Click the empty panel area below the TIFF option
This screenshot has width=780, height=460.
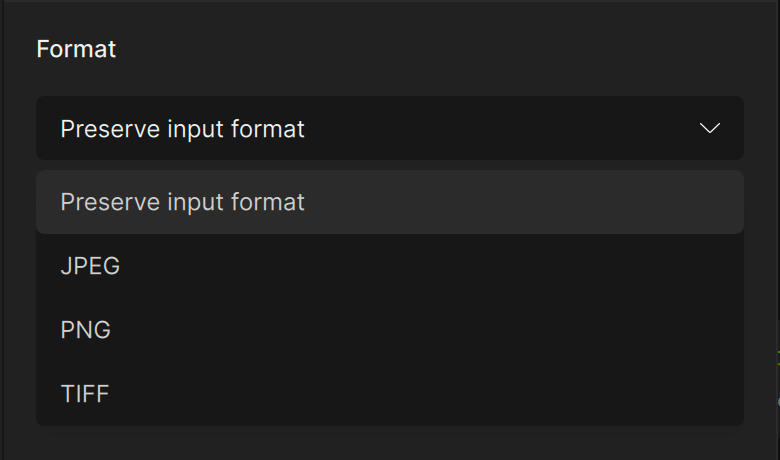coord(390,444)
